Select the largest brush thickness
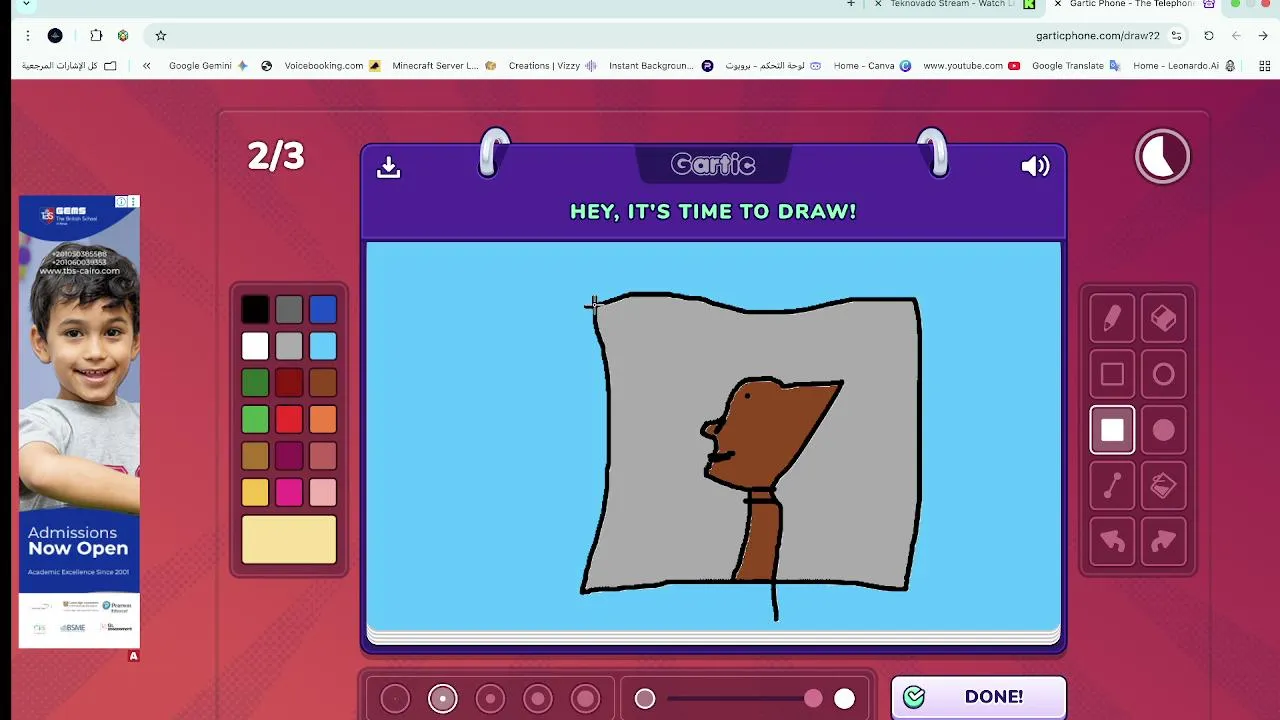 tap(586, 699)
